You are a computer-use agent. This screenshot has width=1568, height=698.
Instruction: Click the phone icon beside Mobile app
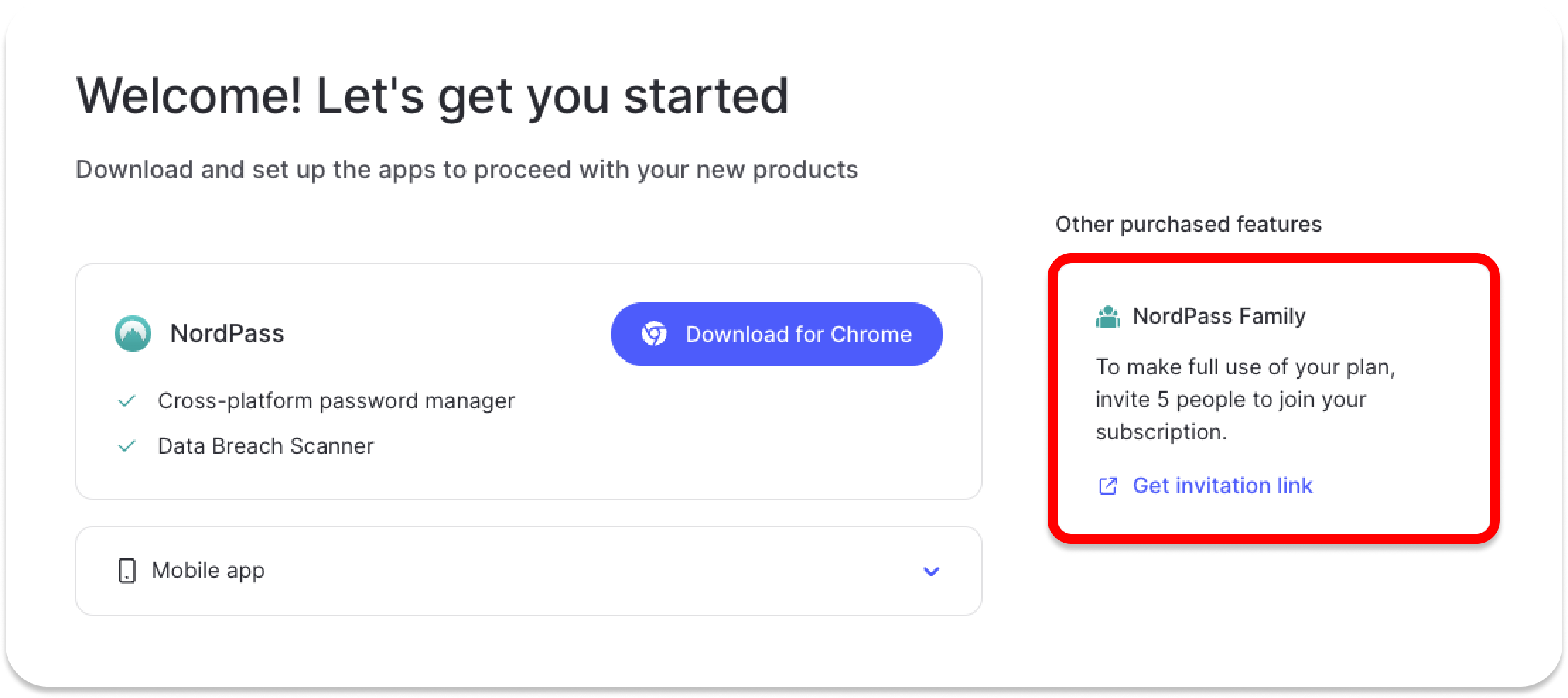(x=127, y=570)
